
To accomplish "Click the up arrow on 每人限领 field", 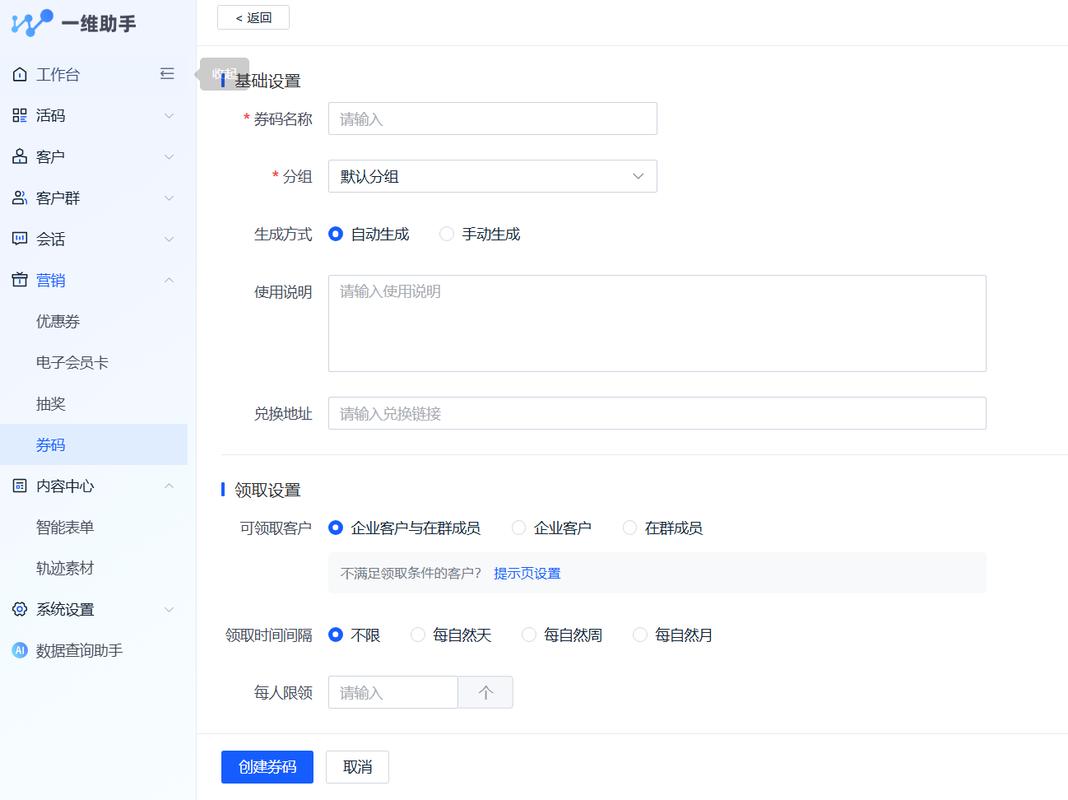I will [486, 692].
